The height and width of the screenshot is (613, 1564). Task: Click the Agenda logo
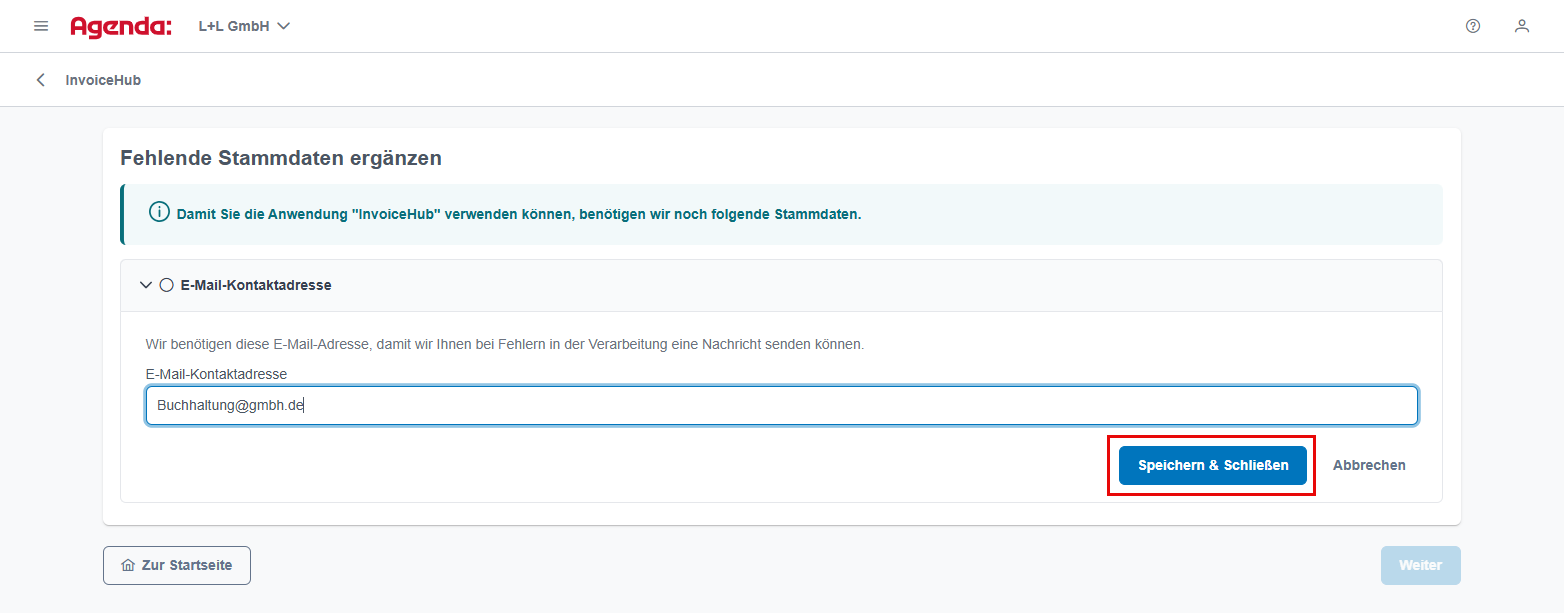(x=121, y=27)
